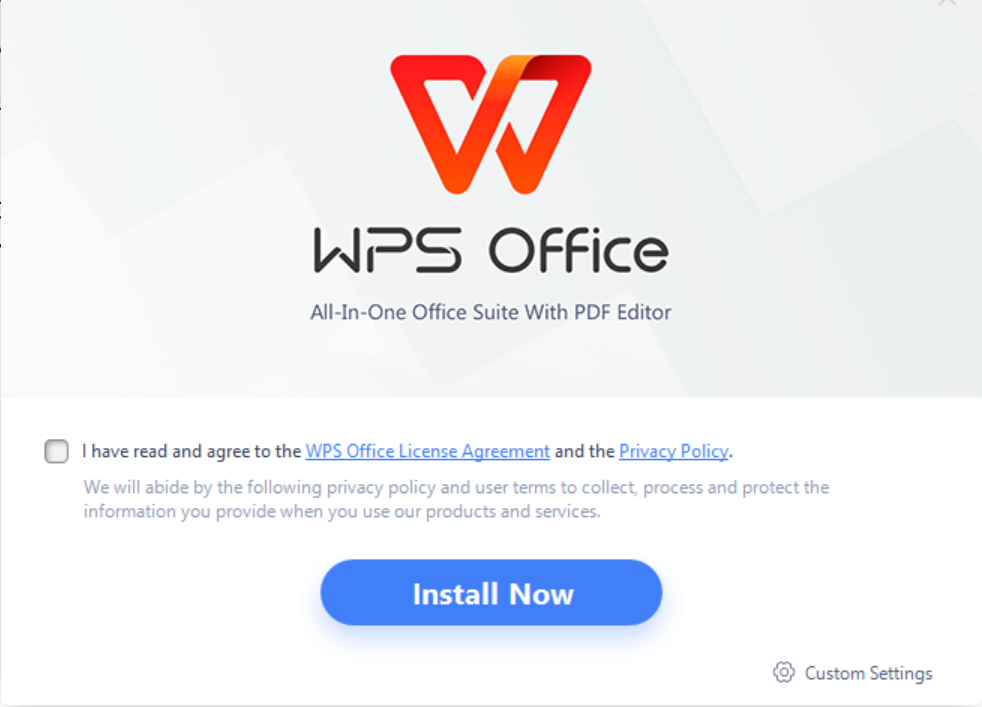Click the Install Now button
982x707 pixels.
tap(491, 592)
